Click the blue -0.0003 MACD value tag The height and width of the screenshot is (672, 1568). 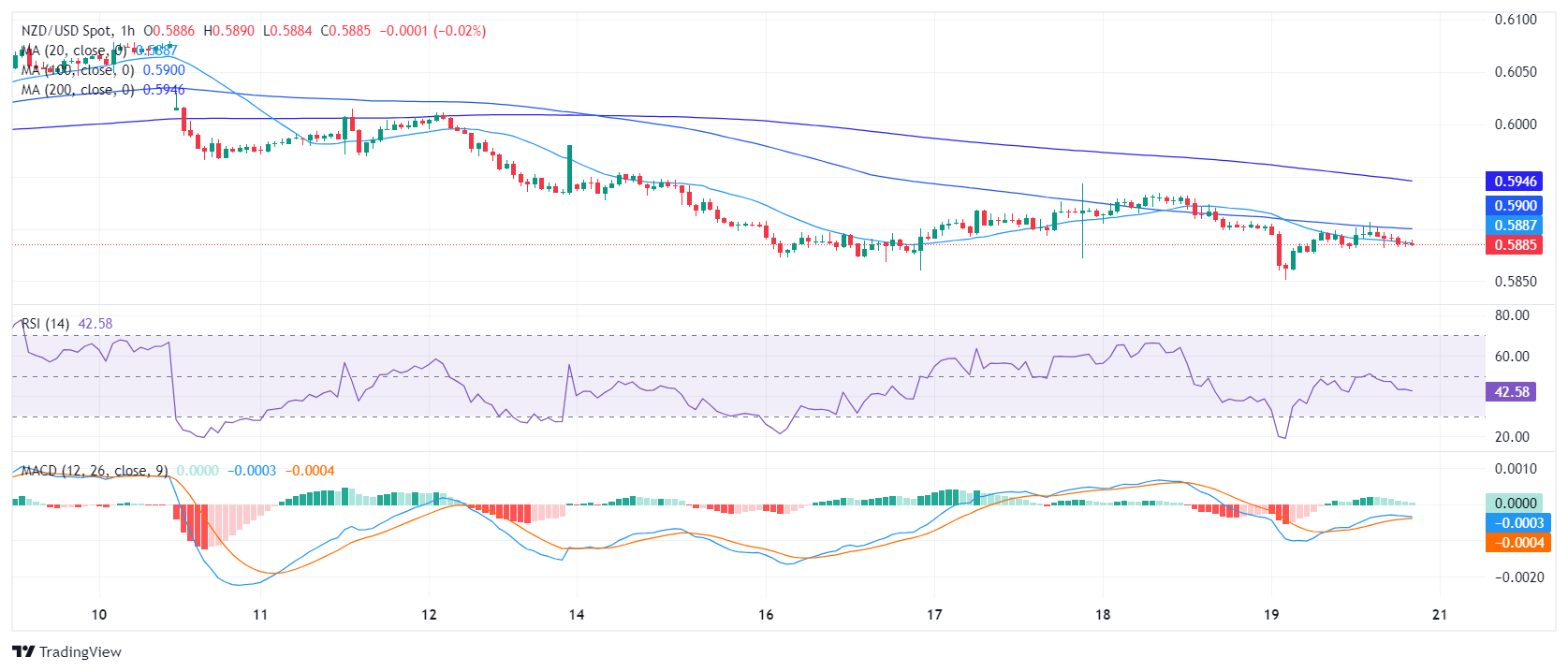click(1517, 523)
